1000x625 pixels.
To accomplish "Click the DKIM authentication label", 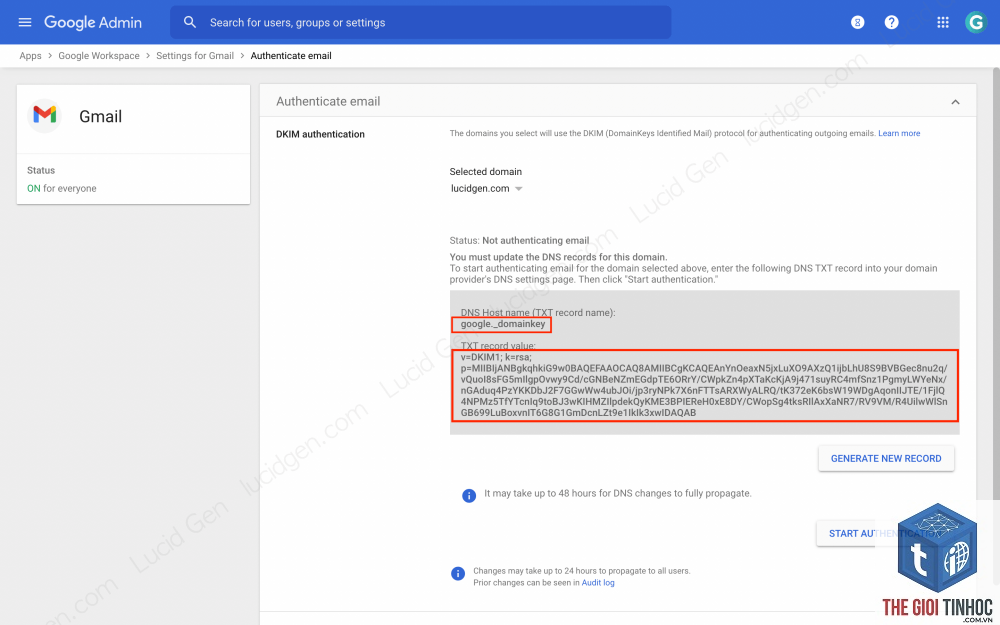I will tap(320, 134).
